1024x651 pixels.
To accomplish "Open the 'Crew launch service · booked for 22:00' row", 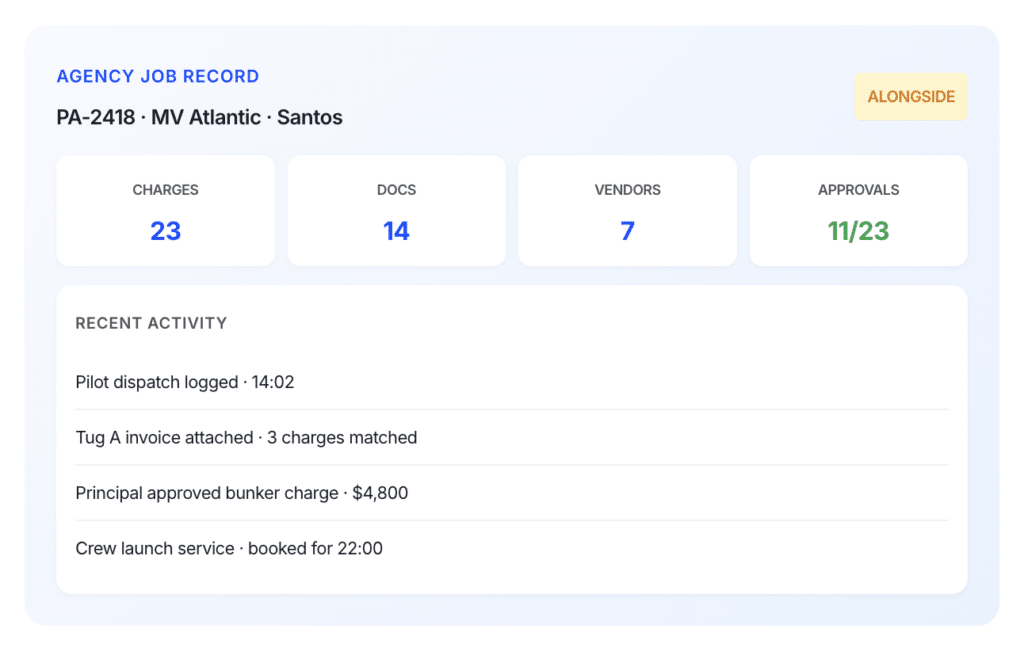I will tap(511, 548).
